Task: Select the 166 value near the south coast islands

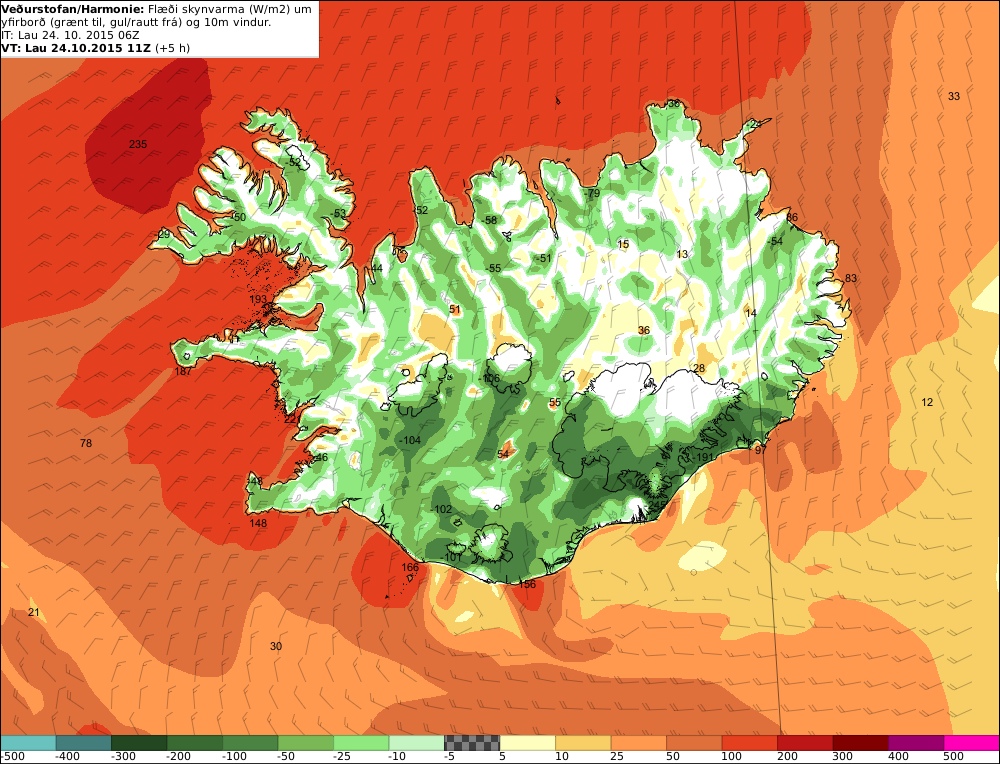Action: pos(410,567)
